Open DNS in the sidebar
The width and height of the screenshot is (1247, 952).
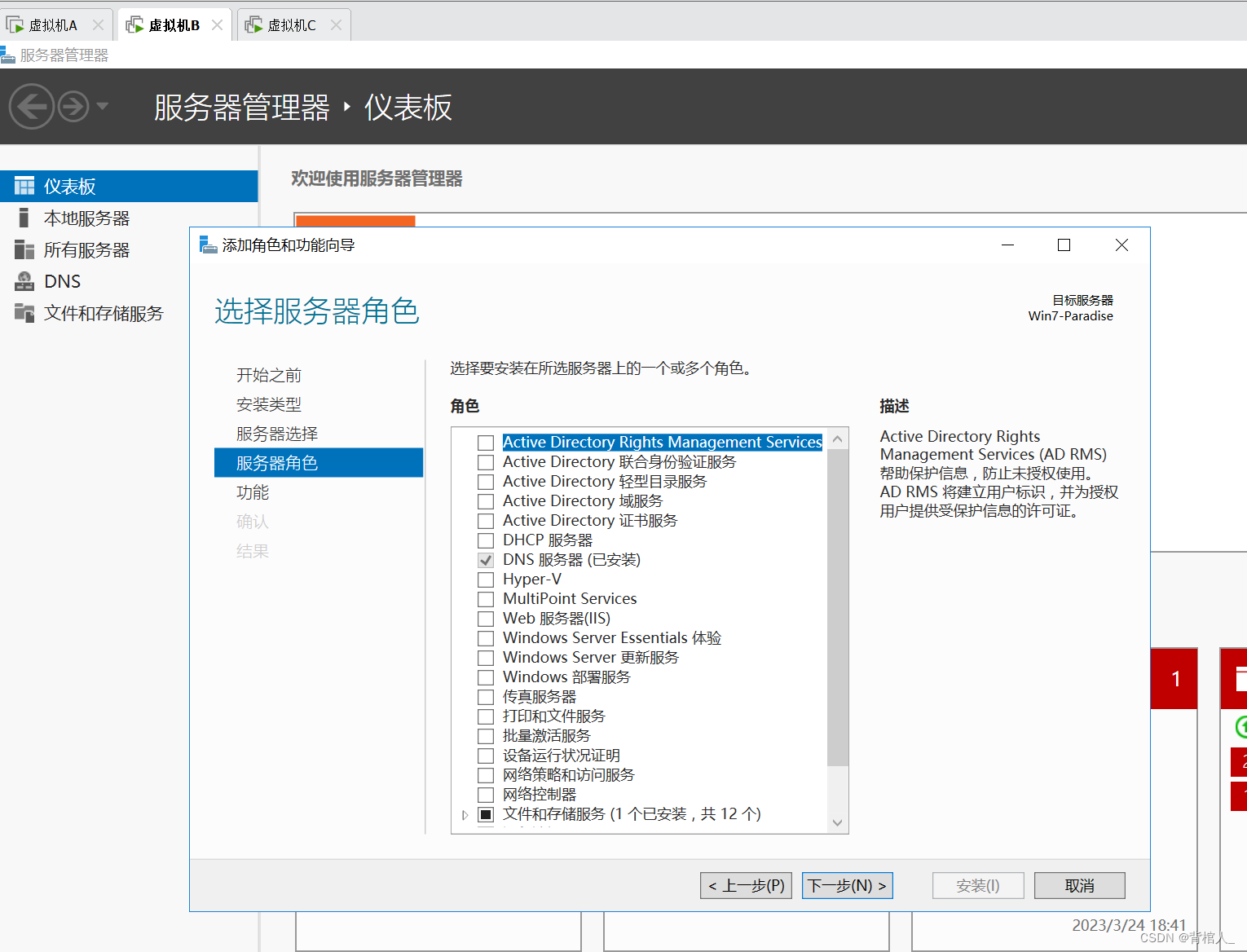[x=129, y=281]
